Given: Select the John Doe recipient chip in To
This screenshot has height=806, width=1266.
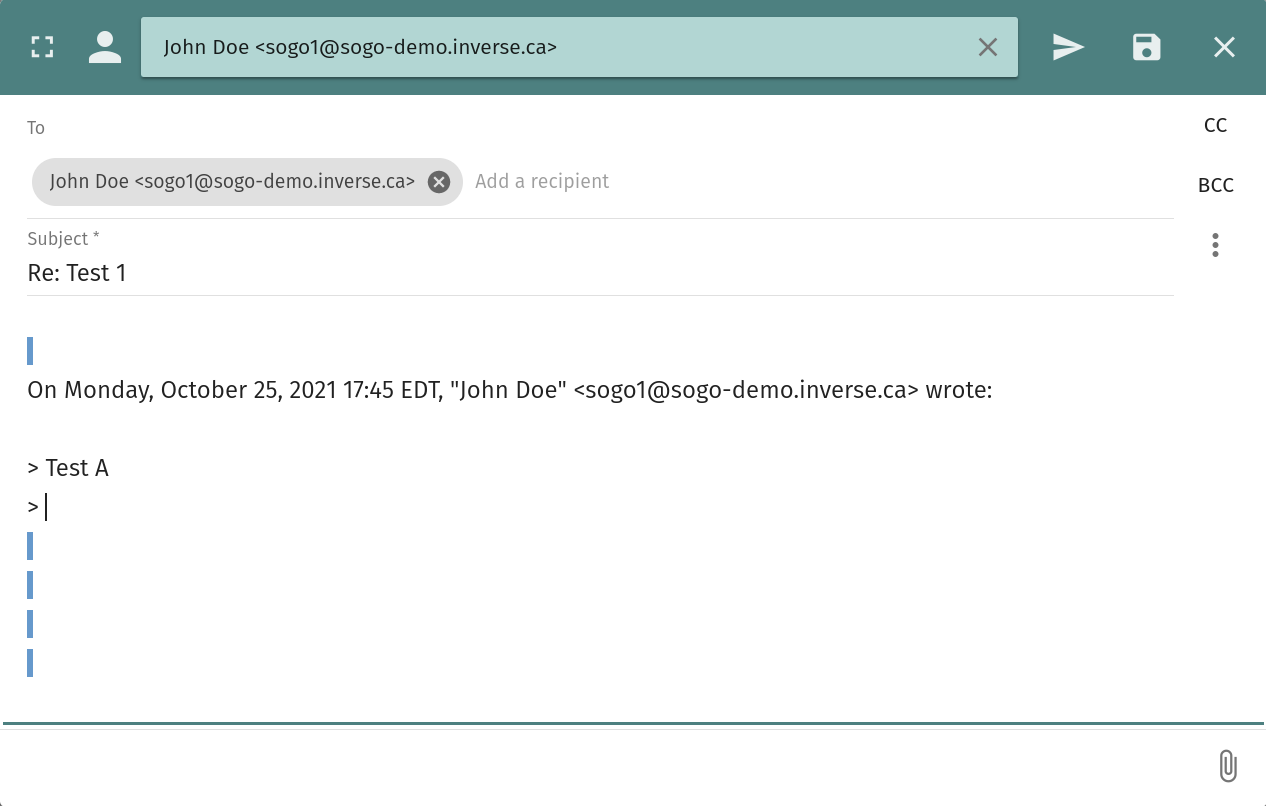Looking at the screenshot, I should (232, 182).
